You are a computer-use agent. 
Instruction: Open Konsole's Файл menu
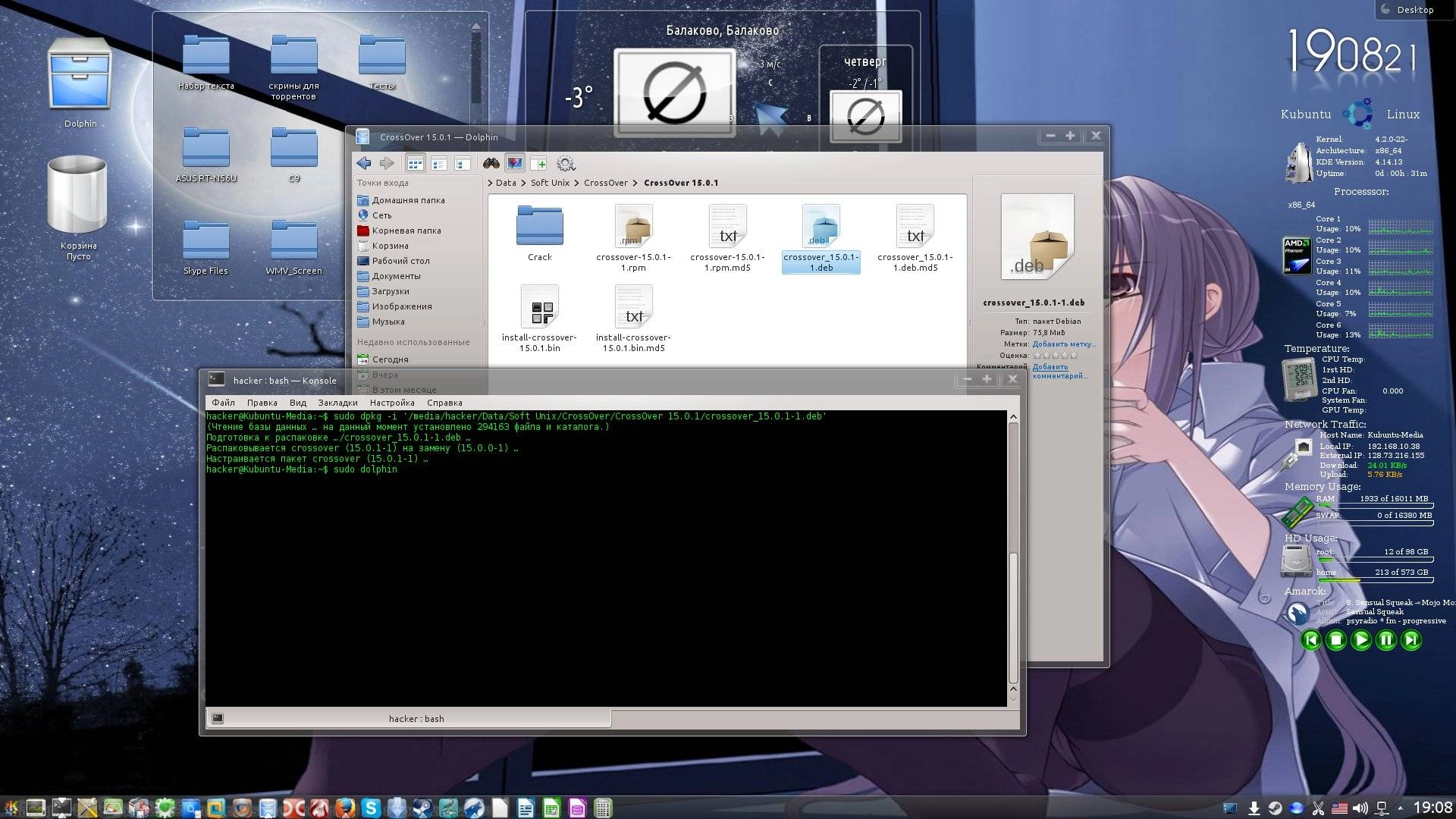223,403
